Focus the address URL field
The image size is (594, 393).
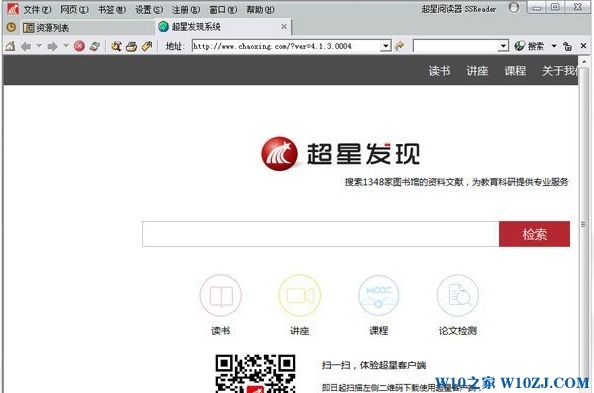point(286,46)
